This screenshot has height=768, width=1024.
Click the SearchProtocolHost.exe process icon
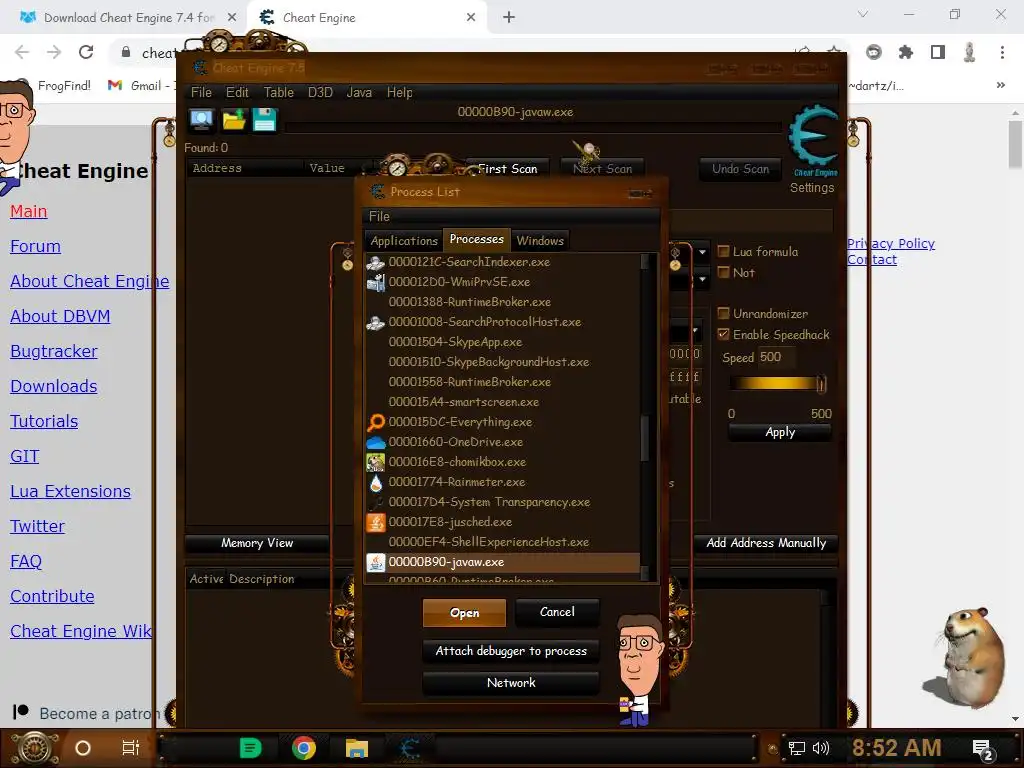tap(376, 323)
